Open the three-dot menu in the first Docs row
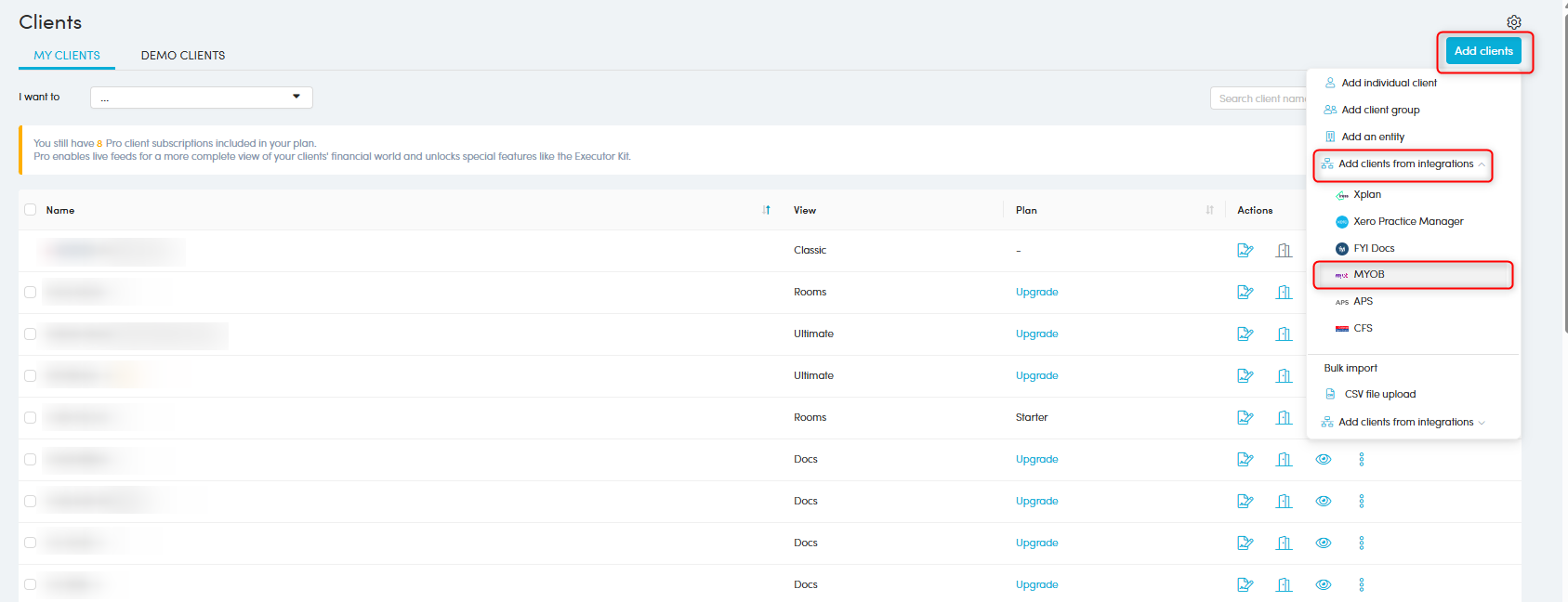 coord(1361,459)
